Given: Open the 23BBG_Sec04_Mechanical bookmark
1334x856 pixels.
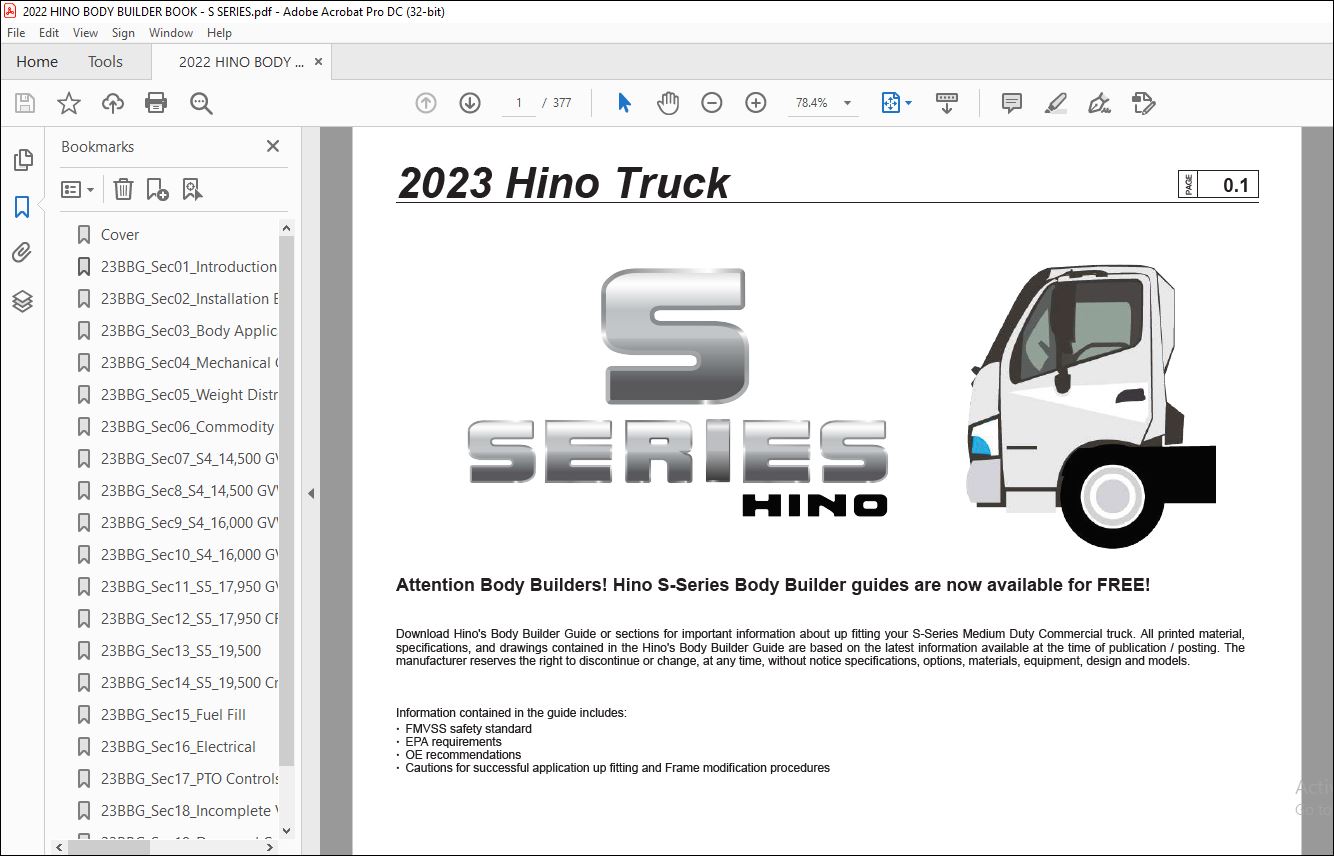Looking at the screenshot, I should pyautogui.click(x=188, y=363).
